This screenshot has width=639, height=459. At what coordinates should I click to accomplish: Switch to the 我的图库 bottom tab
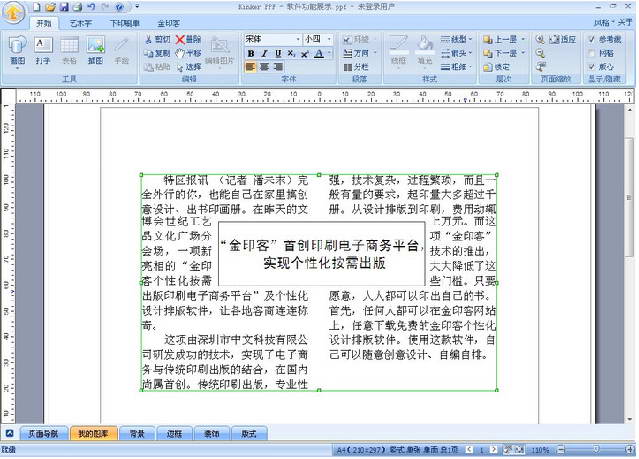(93, 434)
